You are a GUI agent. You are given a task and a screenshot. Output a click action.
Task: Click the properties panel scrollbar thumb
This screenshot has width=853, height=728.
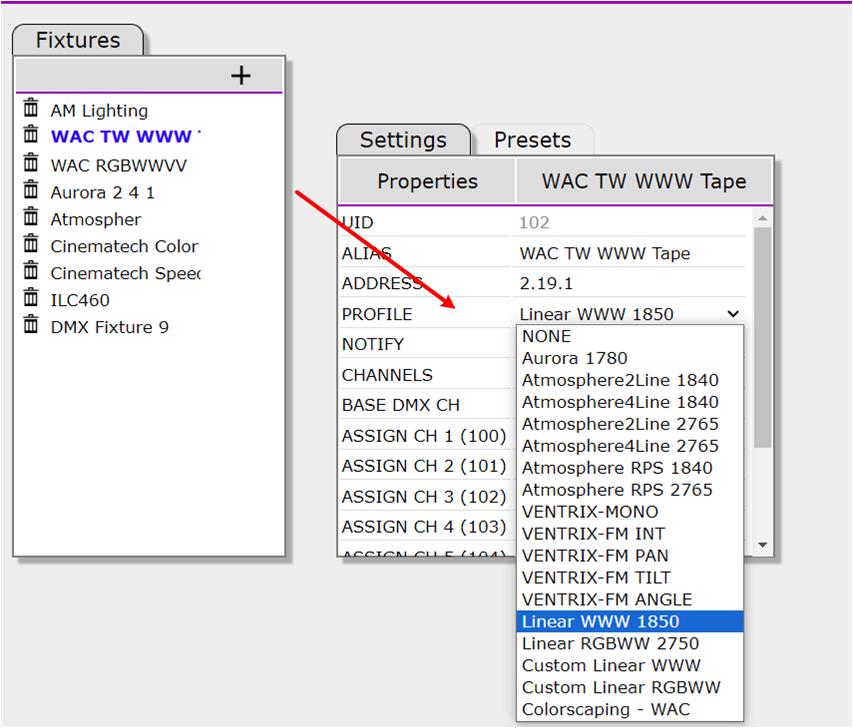pyautogui.click(x=763, y=337)
